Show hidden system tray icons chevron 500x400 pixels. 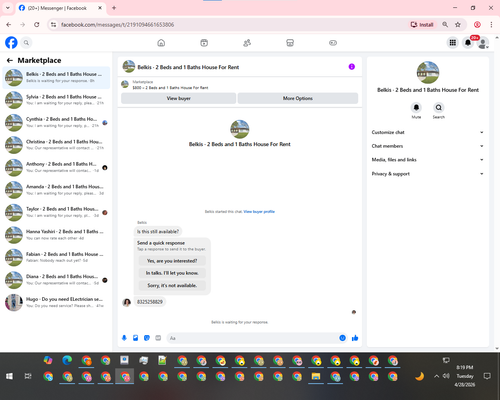pyautogui.click(x=436, y=376)
